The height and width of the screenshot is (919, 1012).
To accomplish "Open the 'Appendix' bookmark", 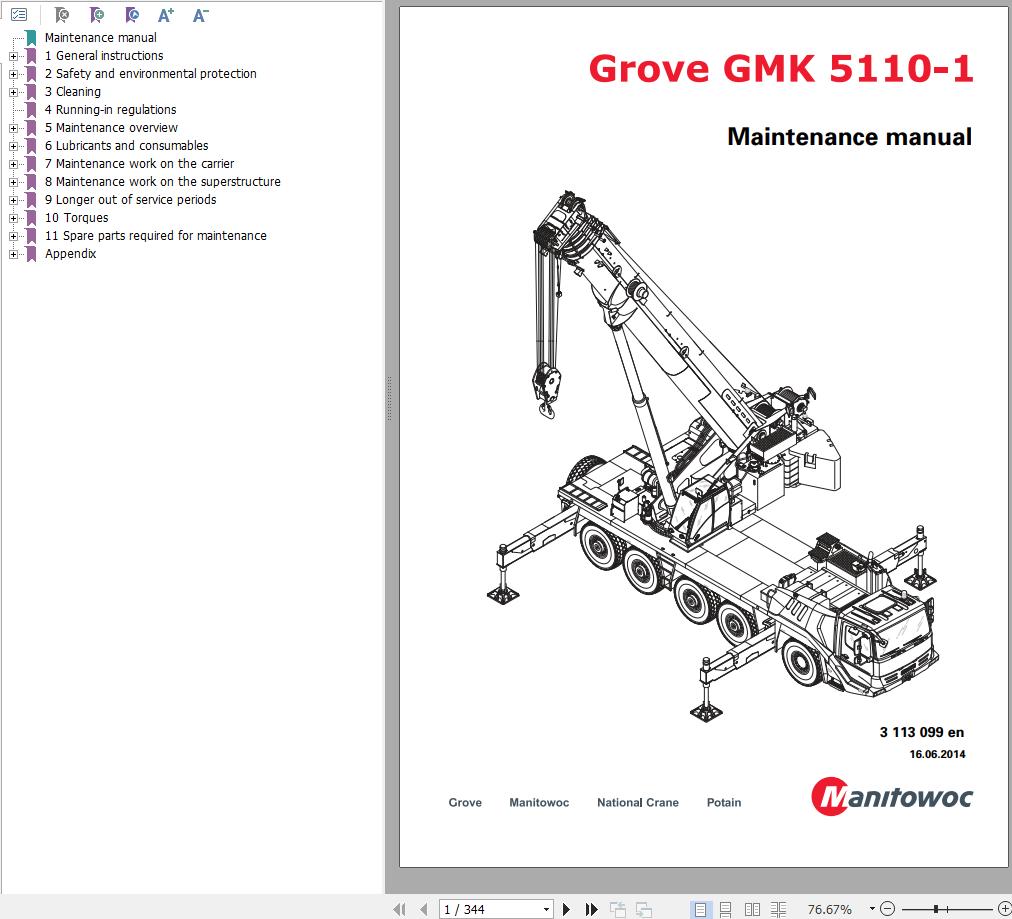I will (x=70, y=254).
